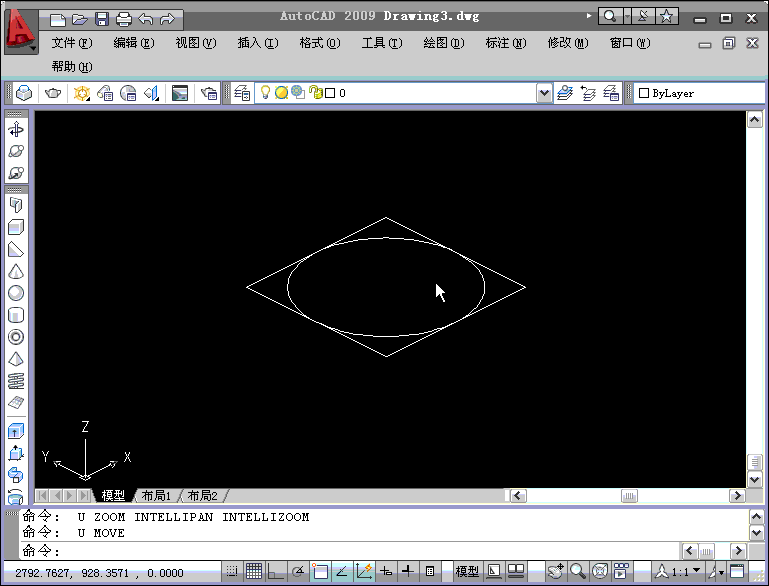Image resolution: width=769 pixels, height=586 pixels.
Task: Open the AutoCAD application menu browser
Action: point(21,31)
